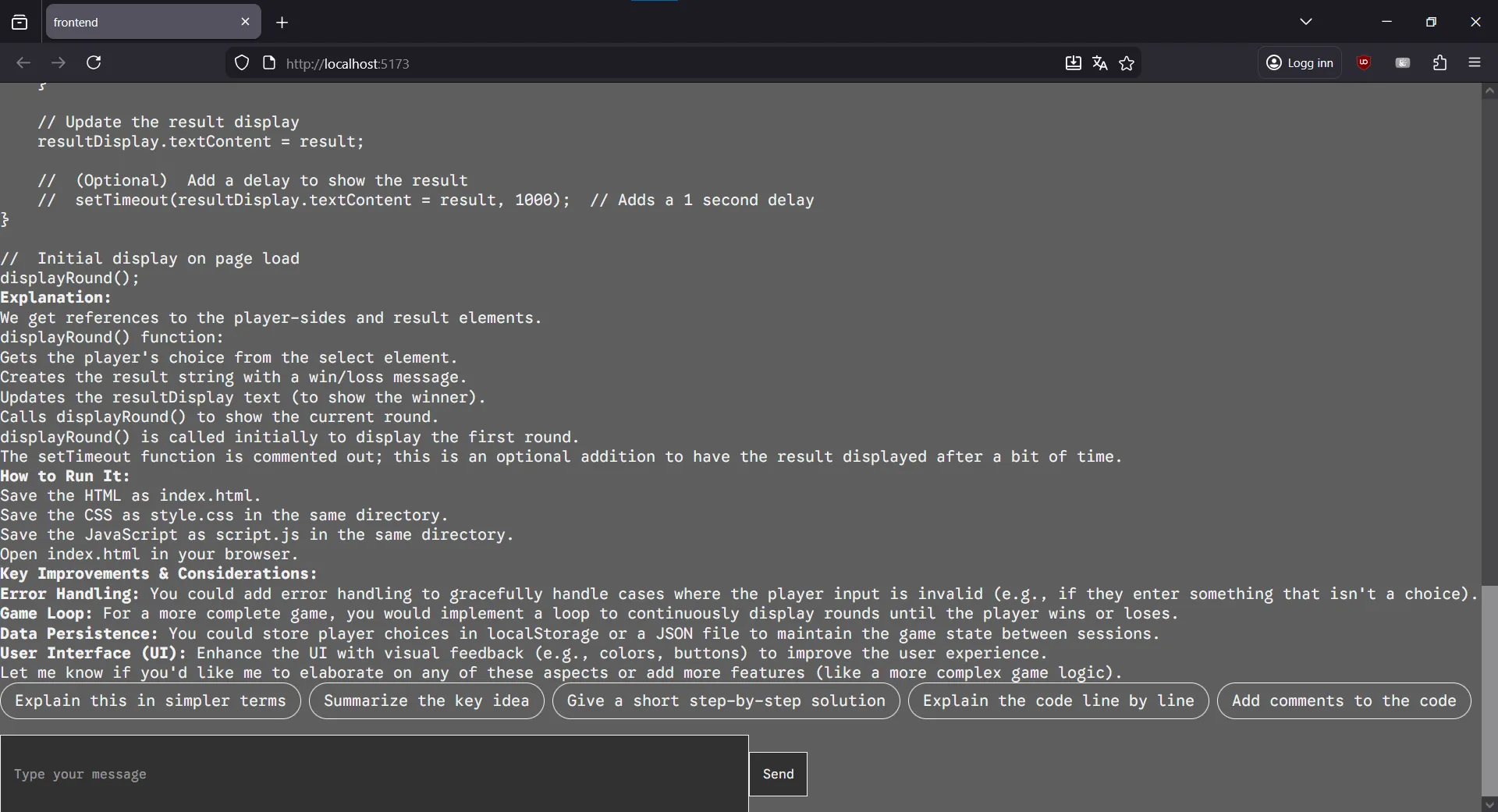Viewport: 1498px width, 812px height.
Task: Click the Send button
Action: pos(778,774)
